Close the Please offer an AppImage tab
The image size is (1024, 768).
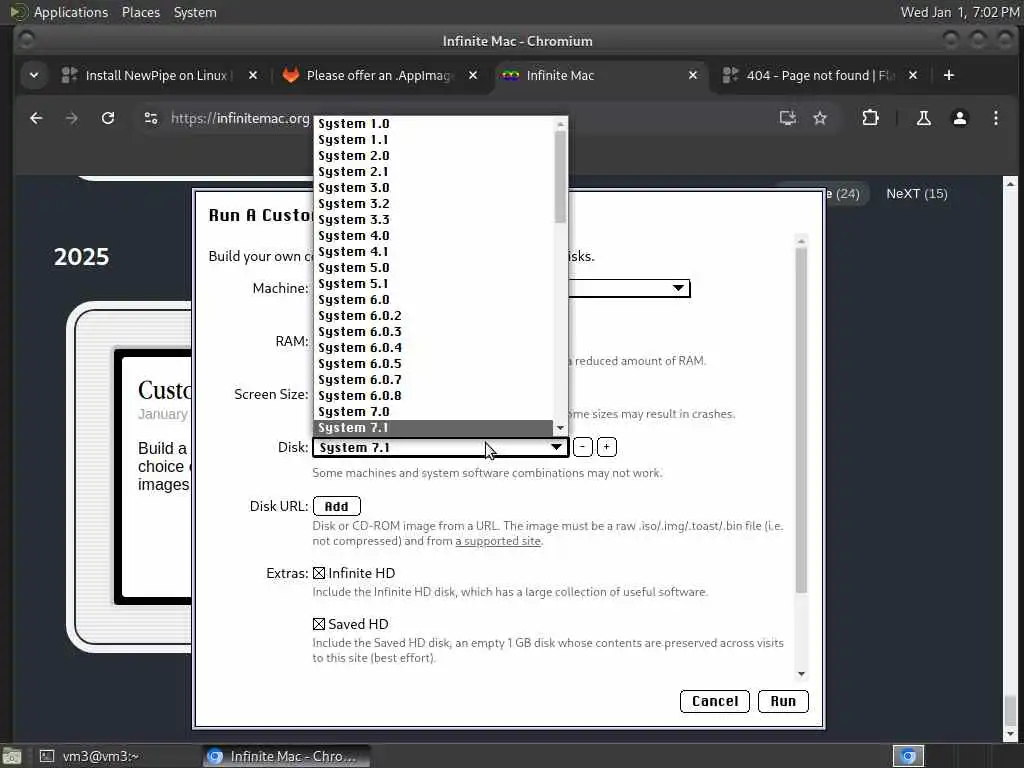473,75
